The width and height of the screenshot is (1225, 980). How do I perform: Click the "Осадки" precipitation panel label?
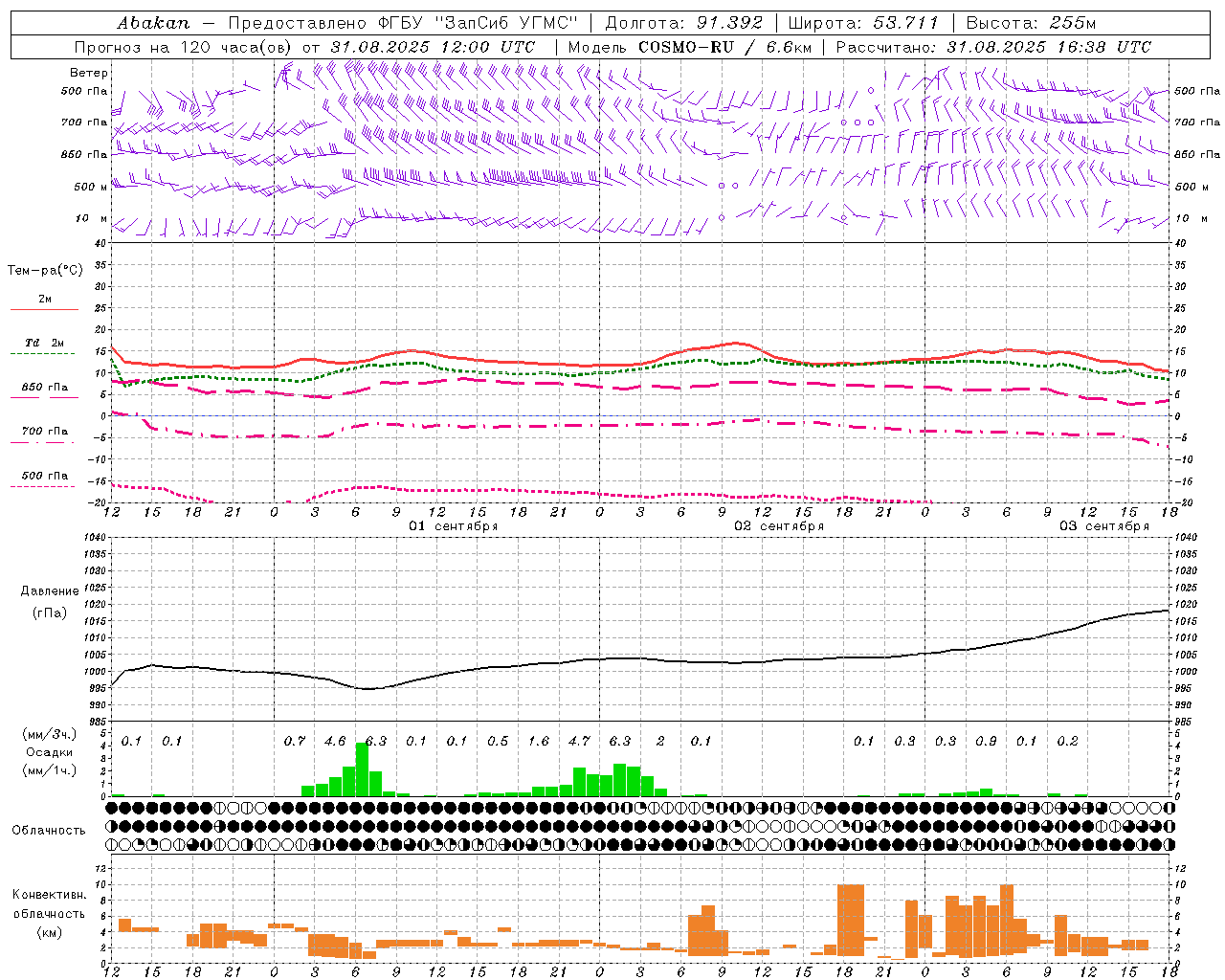coord(49,752)
